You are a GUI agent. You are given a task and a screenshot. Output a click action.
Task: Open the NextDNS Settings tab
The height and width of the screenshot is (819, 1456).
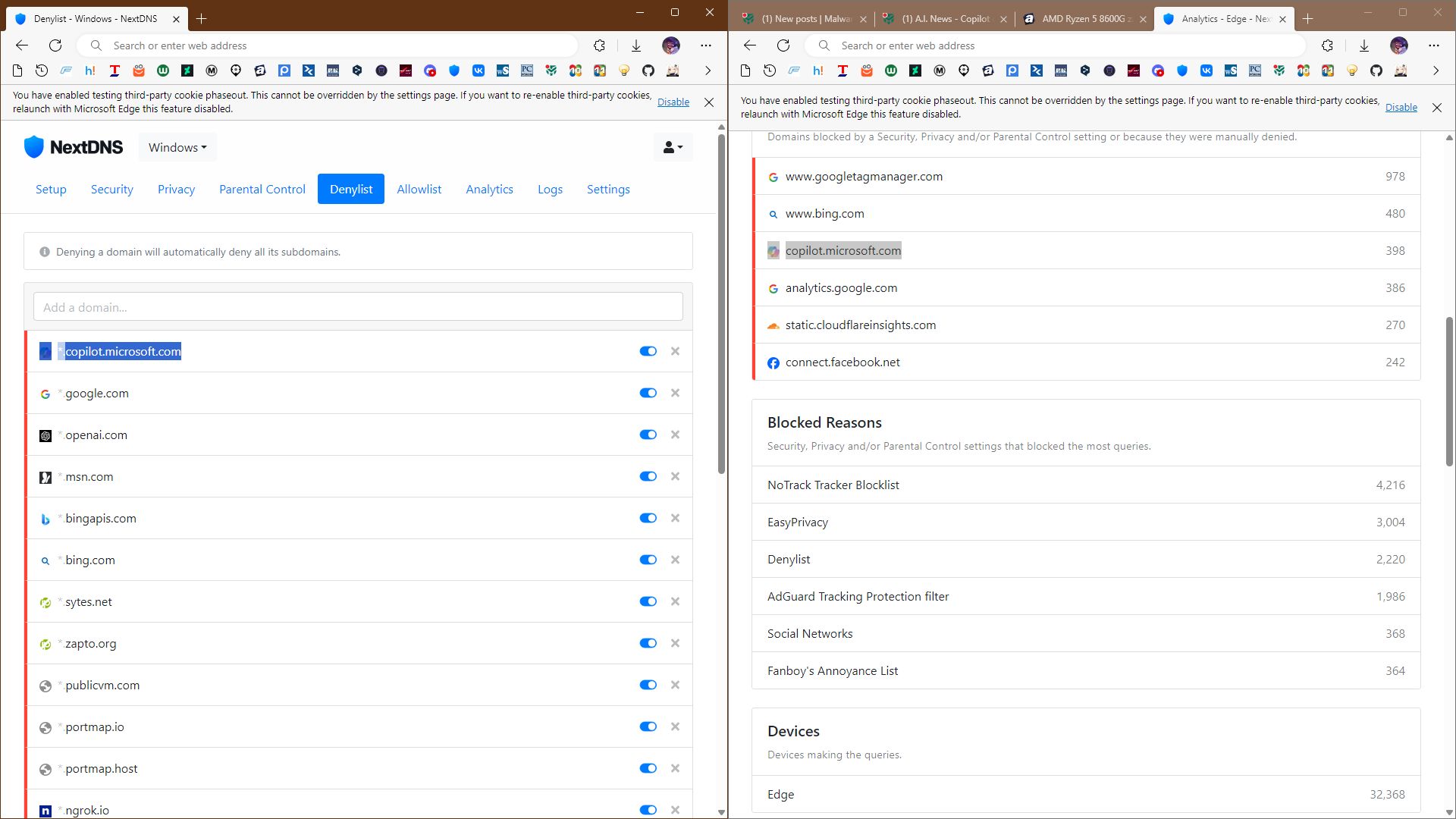pos(608,189)
